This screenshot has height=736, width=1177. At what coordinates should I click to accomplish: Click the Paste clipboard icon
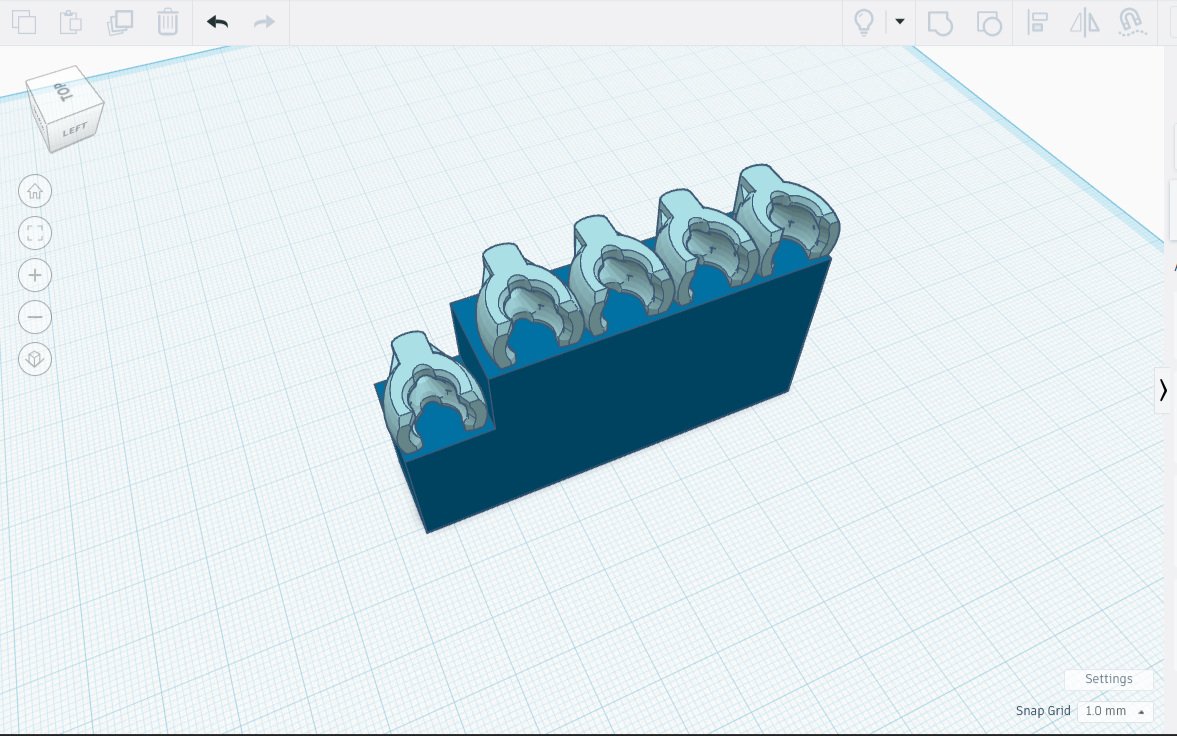[71, 22]
